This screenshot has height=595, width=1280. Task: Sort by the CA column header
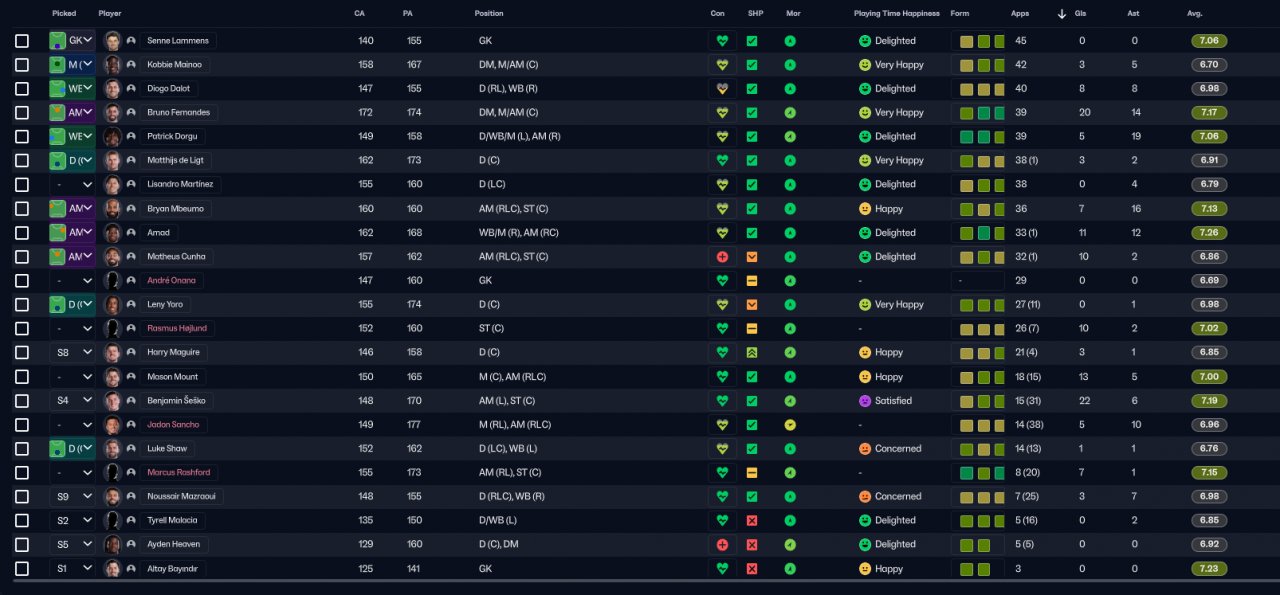click(359, 14)
